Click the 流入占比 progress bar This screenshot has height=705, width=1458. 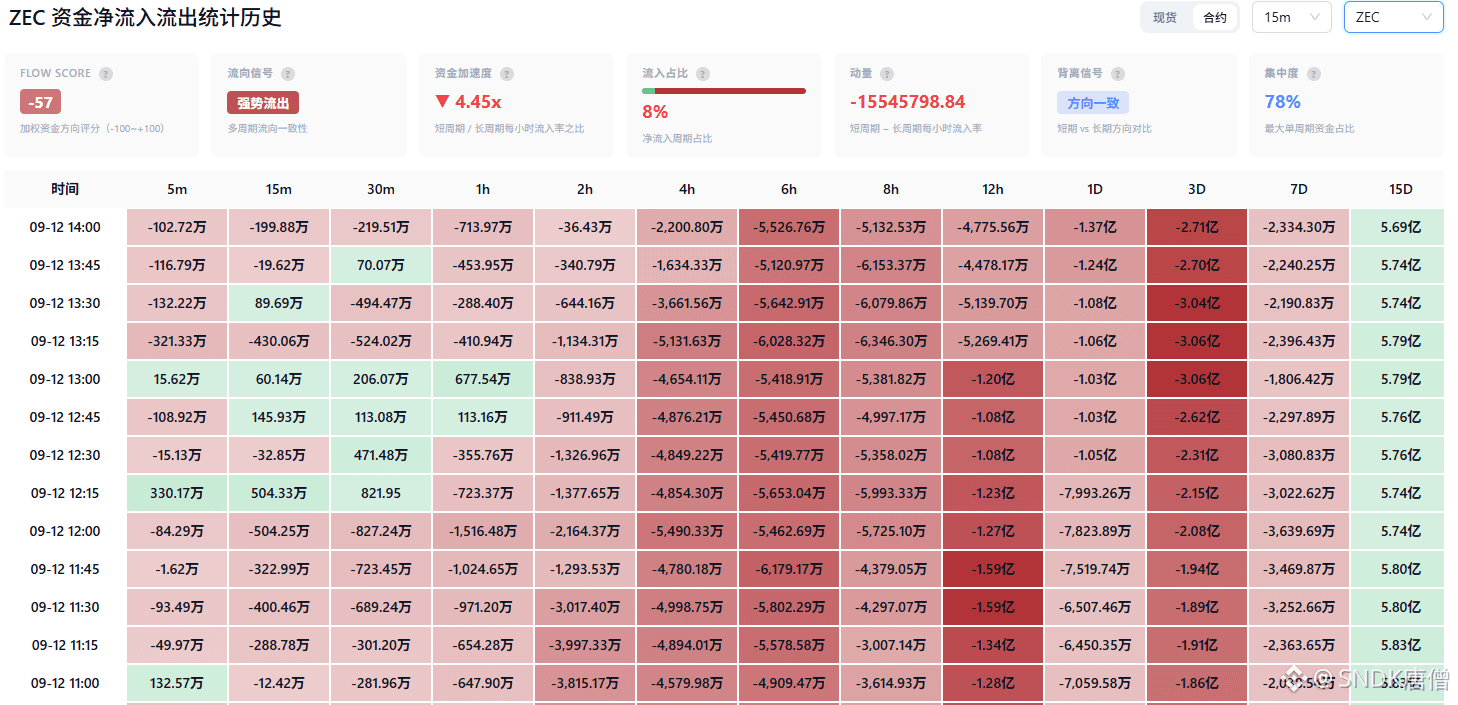point(724,91)
